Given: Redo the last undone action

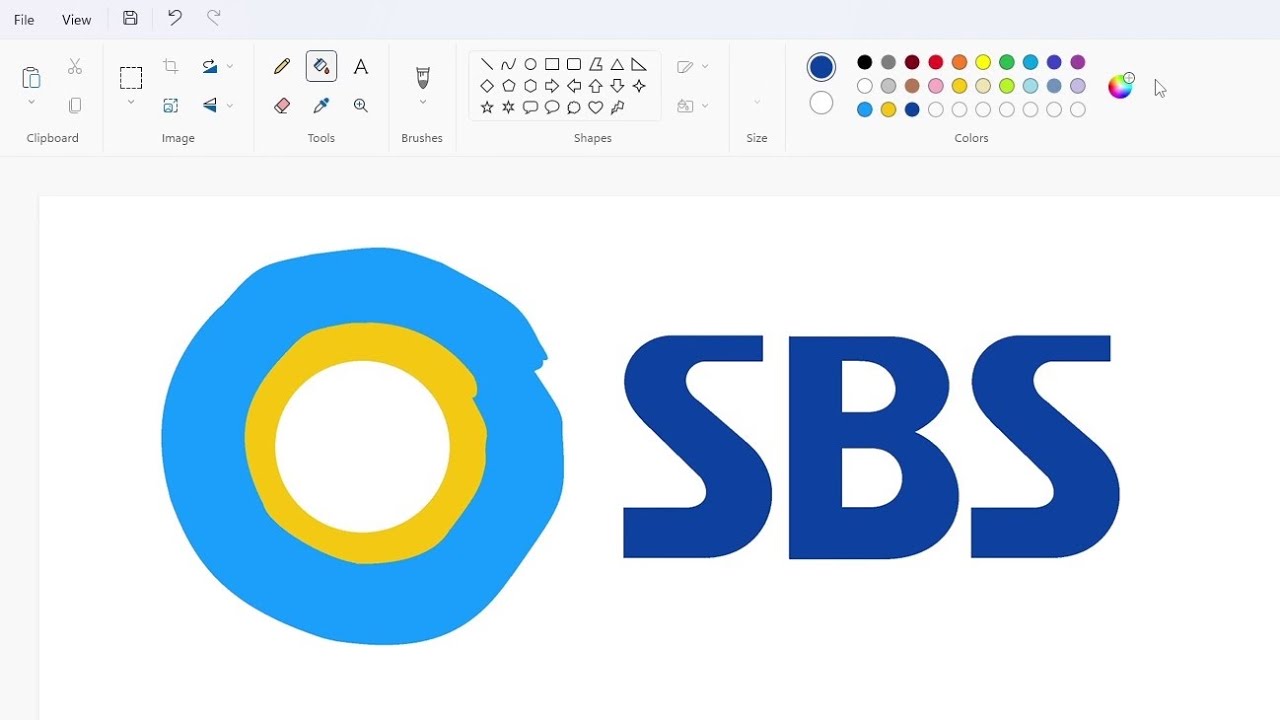Looking at the screenshot, I should [213, 18].
